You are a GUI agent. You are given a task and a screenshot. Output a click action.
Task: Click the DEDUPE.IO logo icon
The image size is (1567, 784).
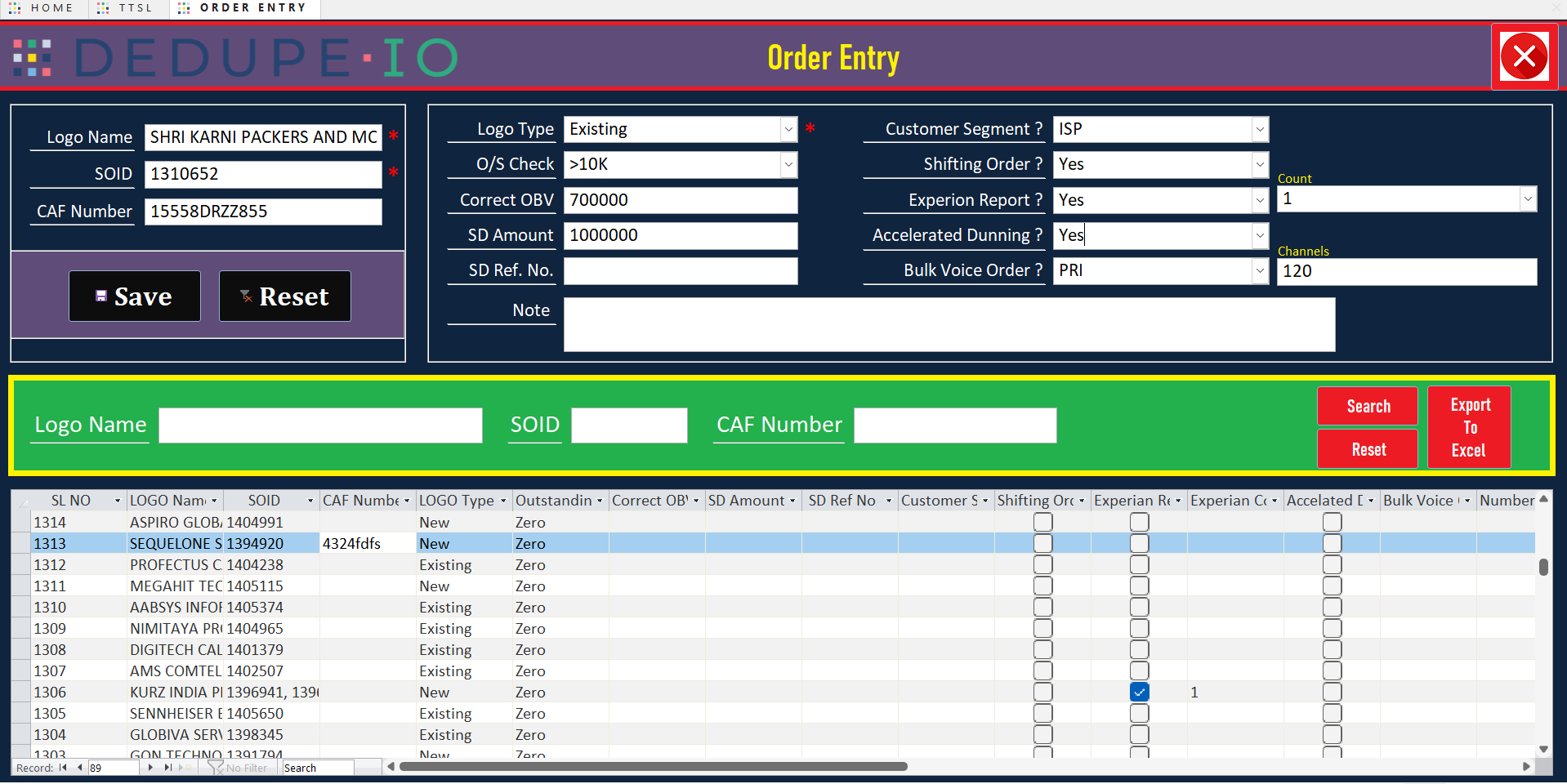[31, 57]
